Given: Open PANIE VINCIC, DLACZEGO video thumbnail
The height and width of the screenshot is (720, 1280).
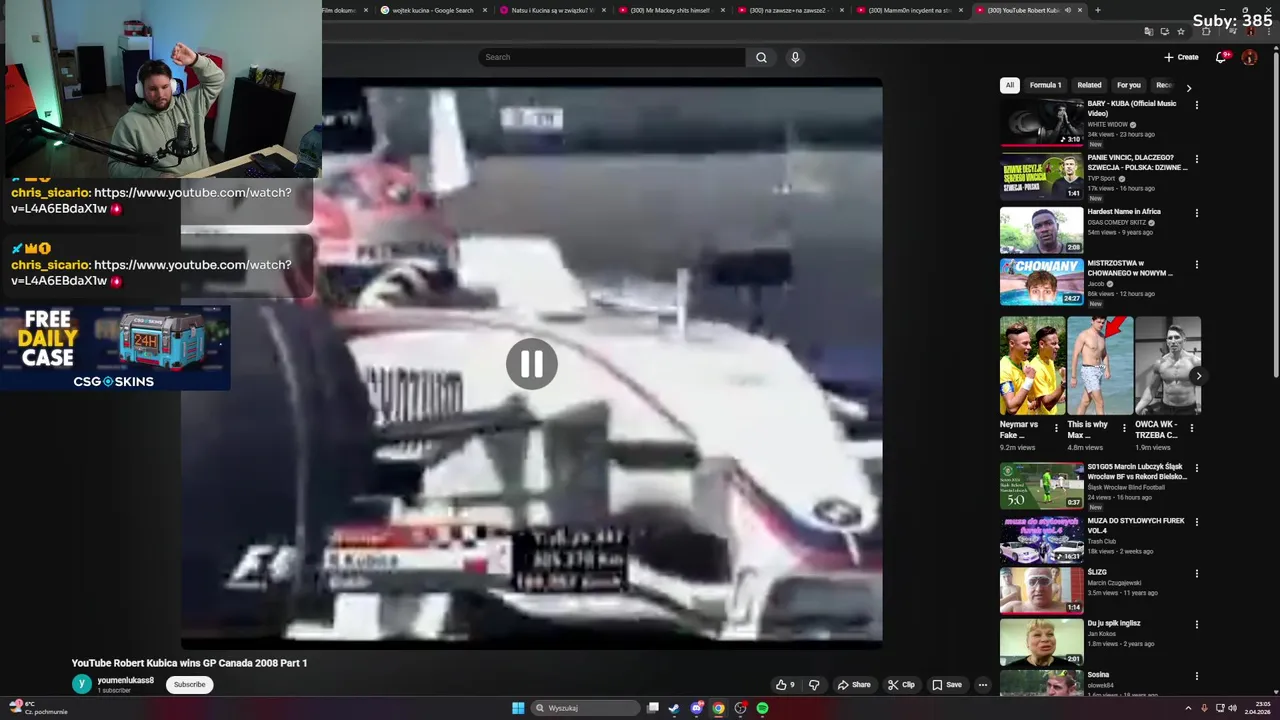Looking at the screenshot, I should click(x=1042, y=177).
